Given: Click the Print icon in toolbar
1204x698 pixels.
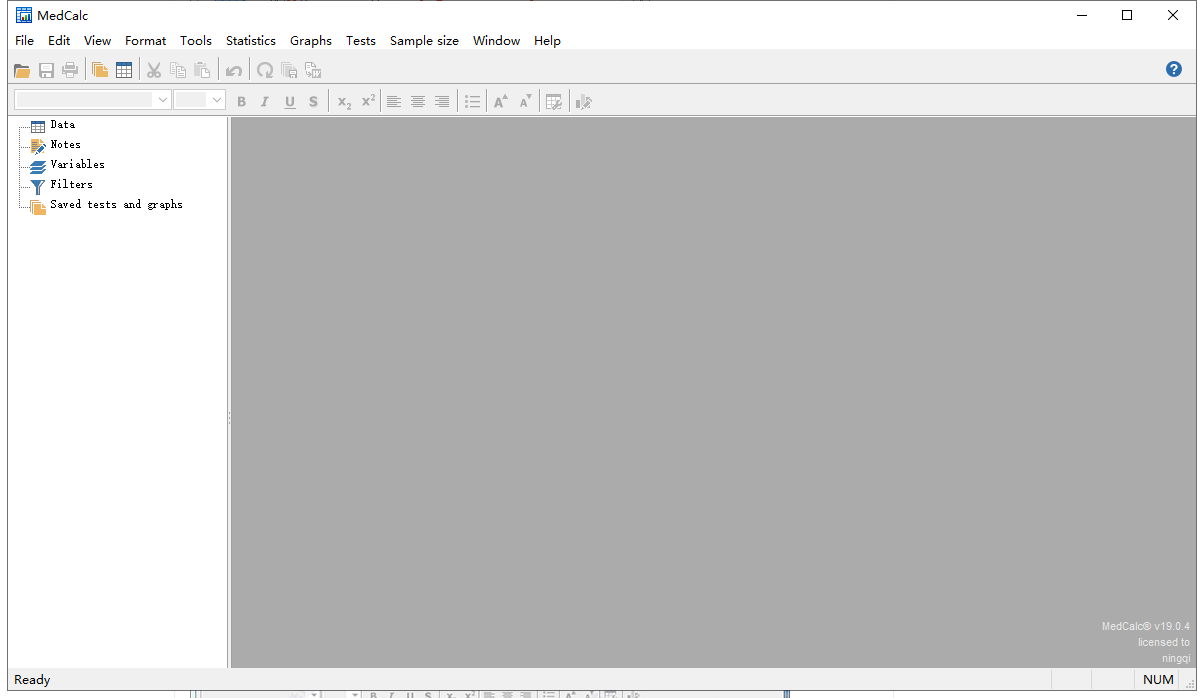Looking at the screenshot, I should click(70, 70).
